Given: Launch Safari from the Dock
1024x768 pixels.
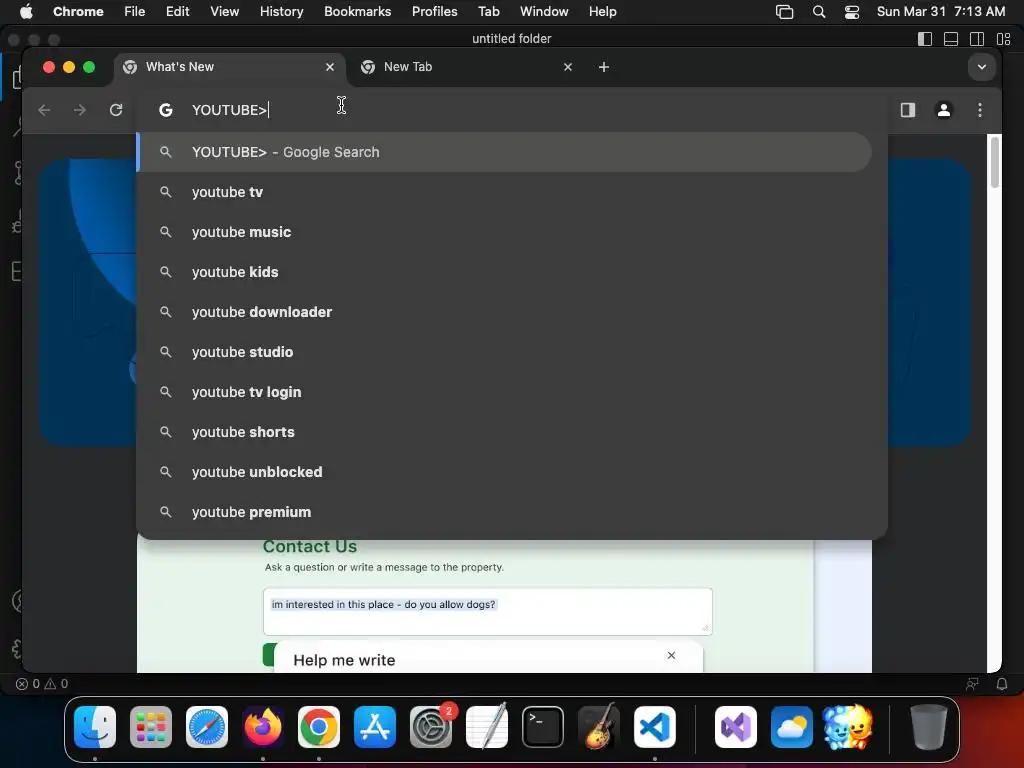Looking at the screenshot, I should coord(207,727).
